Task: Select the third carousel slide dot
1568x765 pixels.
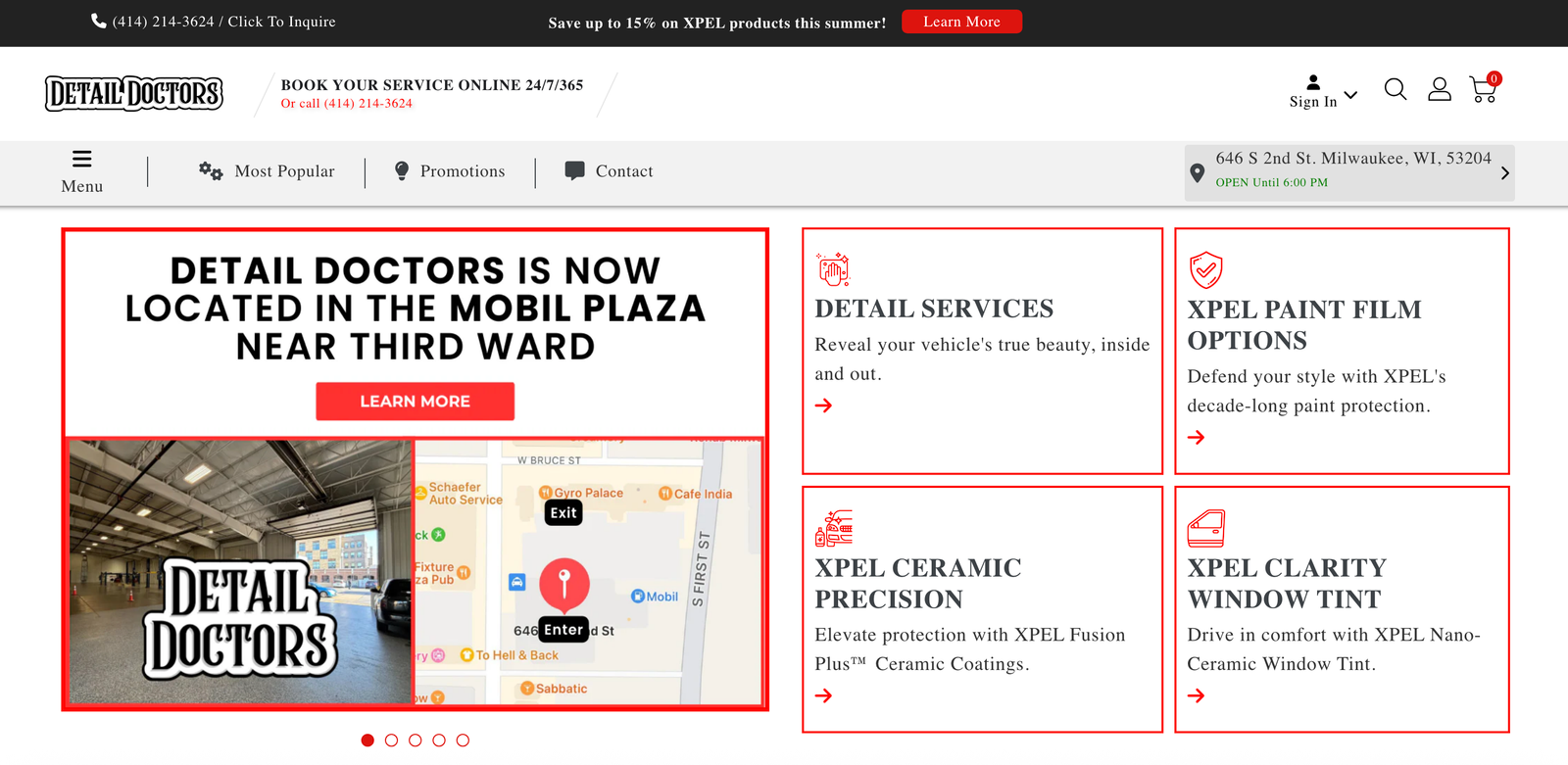Action: pos(416,741)
